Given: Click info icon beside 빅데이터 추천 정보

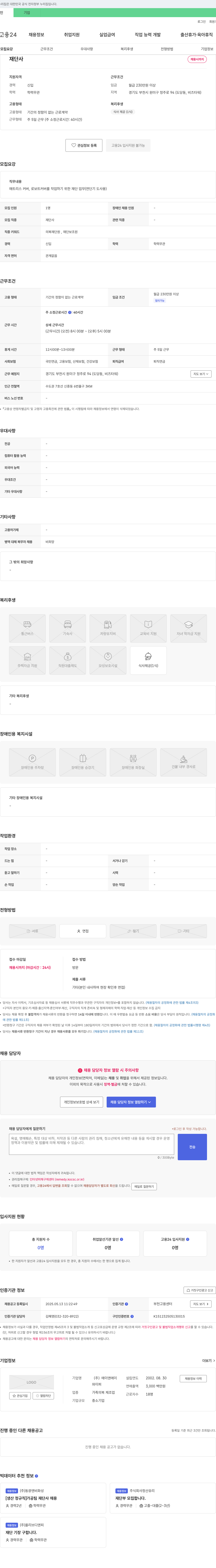Looking at the screenshot, I should (36, 1476).
